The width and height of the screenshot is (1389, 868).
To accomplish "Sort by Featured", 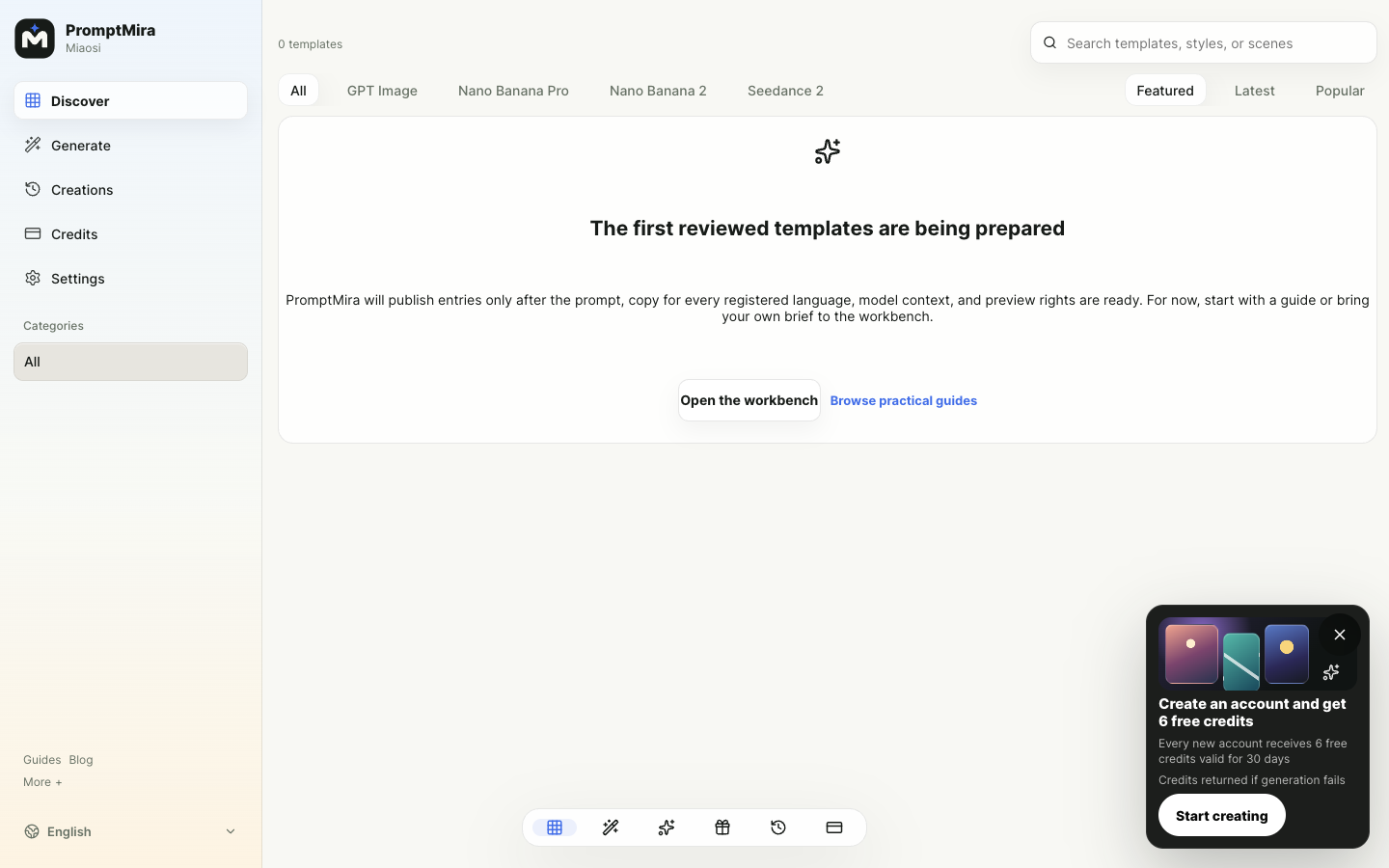I will (x=1165, y=90).
